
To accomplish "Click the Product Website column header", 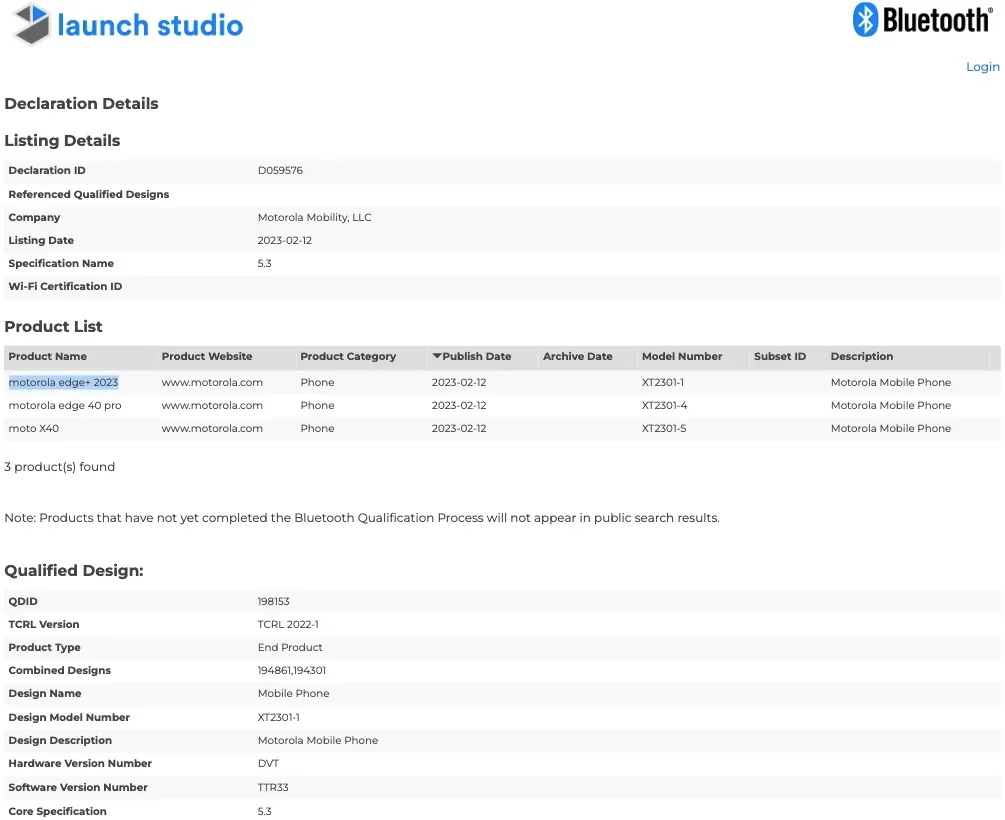I will pyautogui.click(x=207, y=356).
